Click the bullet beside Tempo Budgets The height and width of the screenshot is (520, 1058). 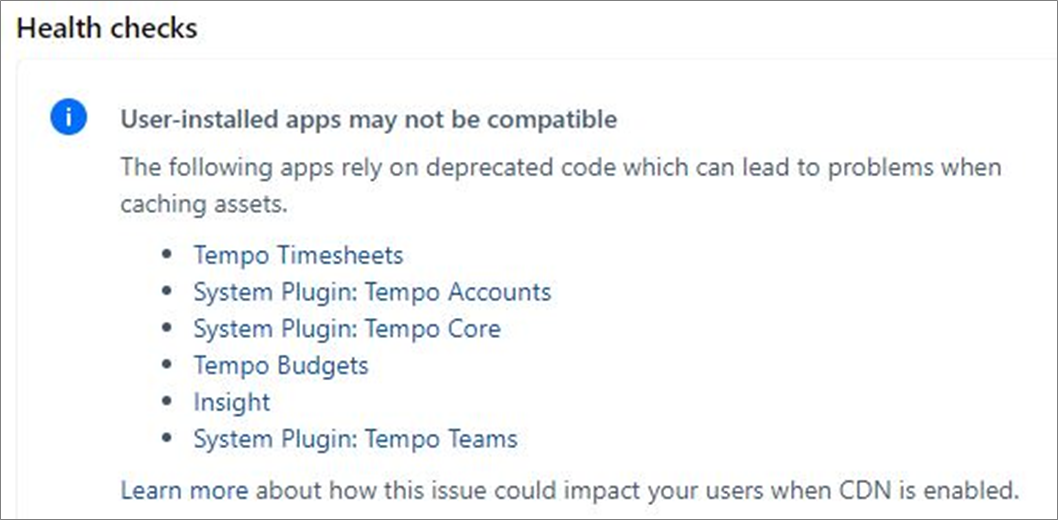[x=167, y=366]
